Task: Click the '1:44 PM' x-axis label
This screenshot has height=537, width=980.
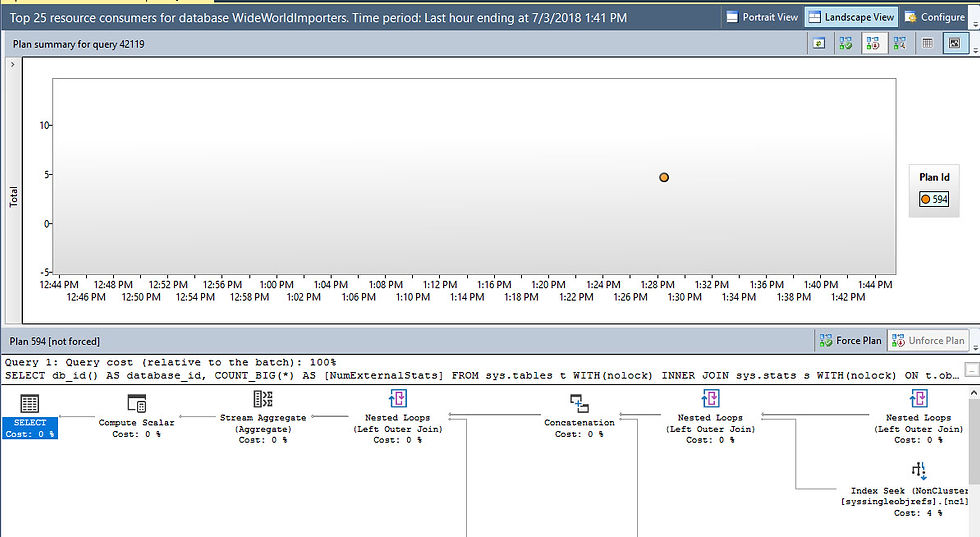Action: (875, 284)
